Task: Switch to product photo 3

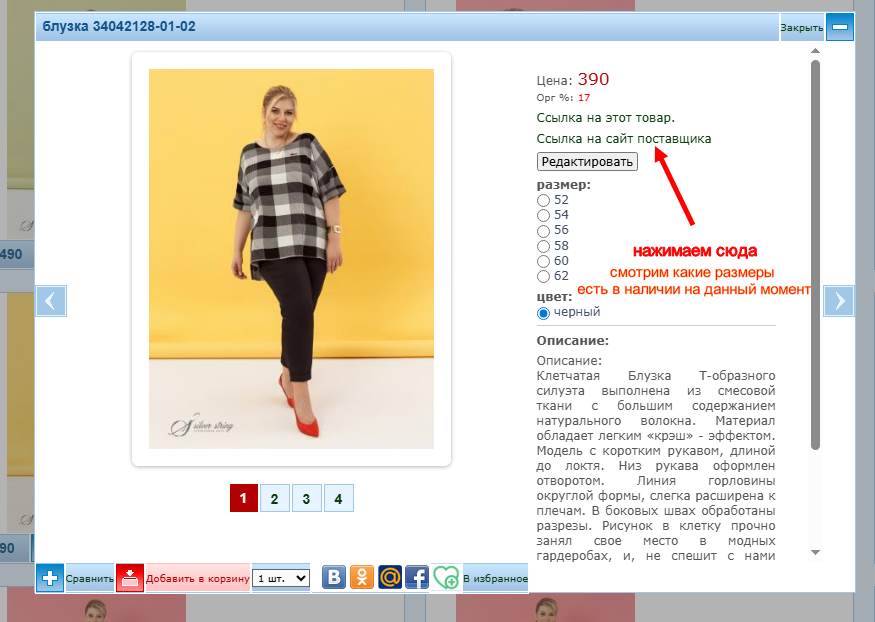Action: 306,498
